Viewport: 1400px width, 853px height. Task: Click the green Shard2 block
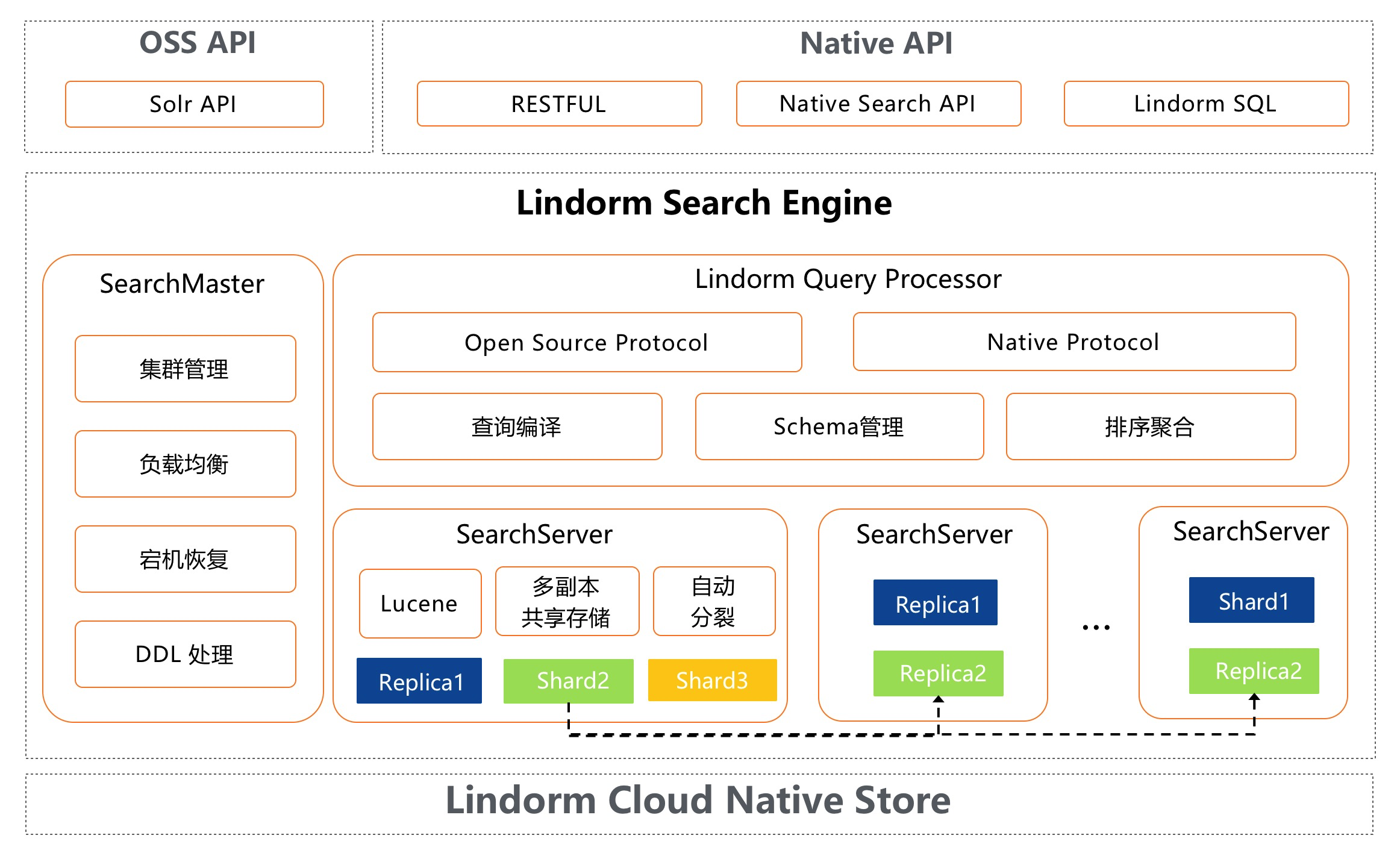pos(568,681)
